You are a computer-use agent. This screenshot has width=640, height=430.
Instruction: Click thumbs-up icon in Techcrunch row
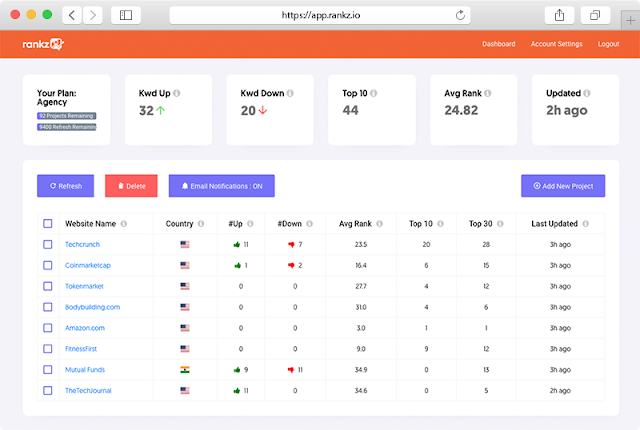(237, 244)
